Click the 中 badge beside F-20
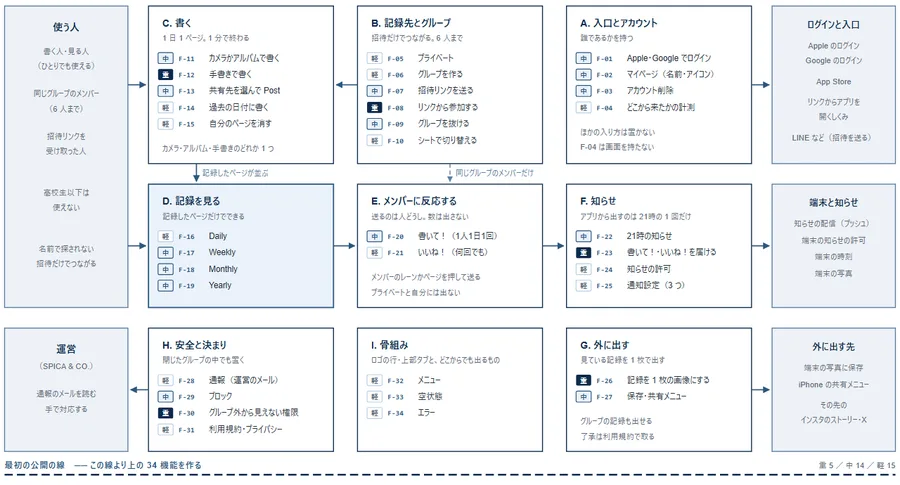 [x=374, y=236]
